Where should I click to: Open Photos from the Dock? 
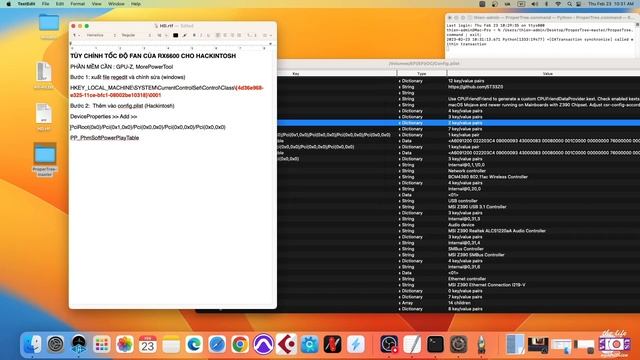click(x=124, y=344)
